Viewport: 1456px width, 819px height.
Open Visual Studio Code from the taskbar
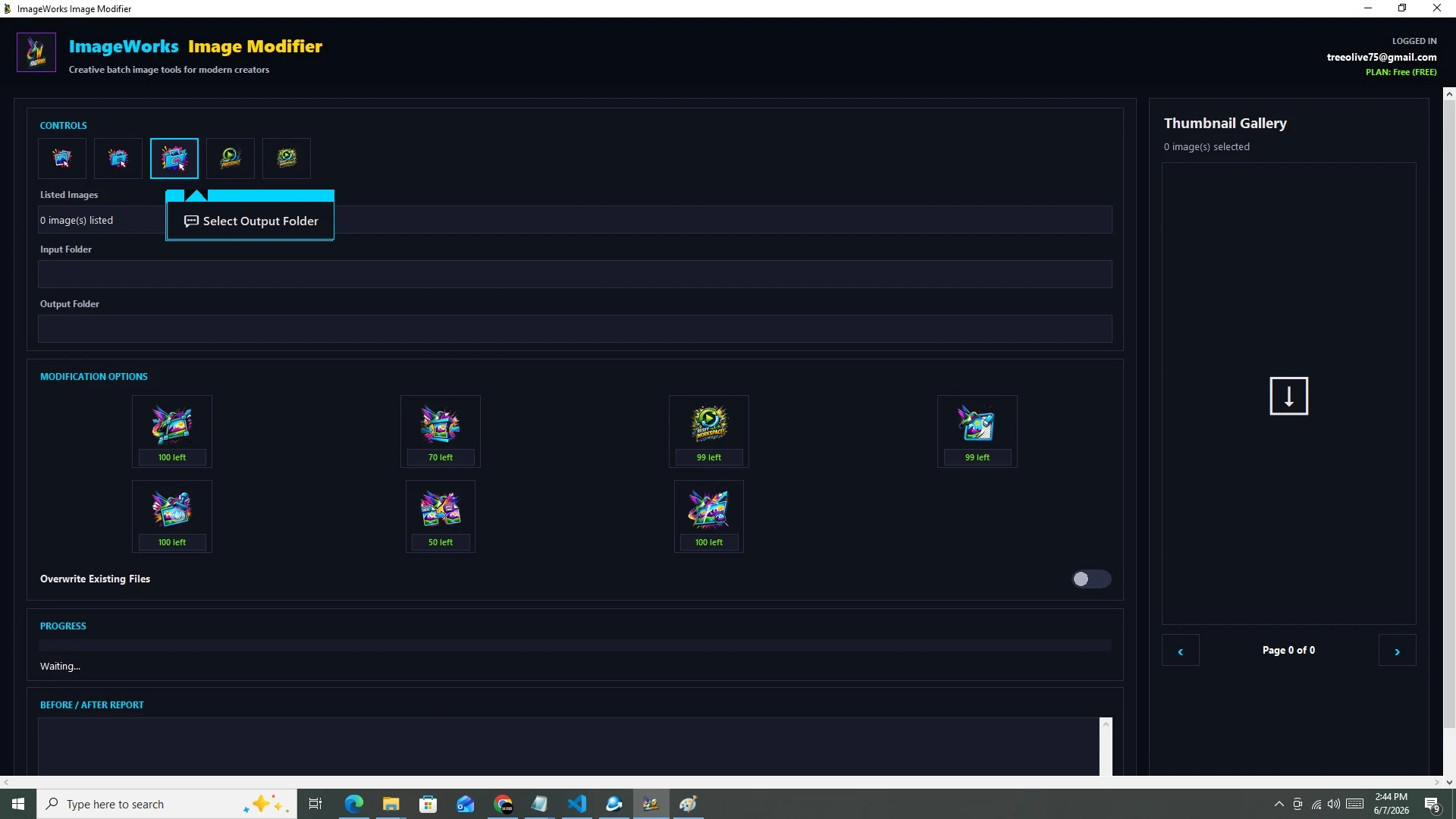(577, 804)
